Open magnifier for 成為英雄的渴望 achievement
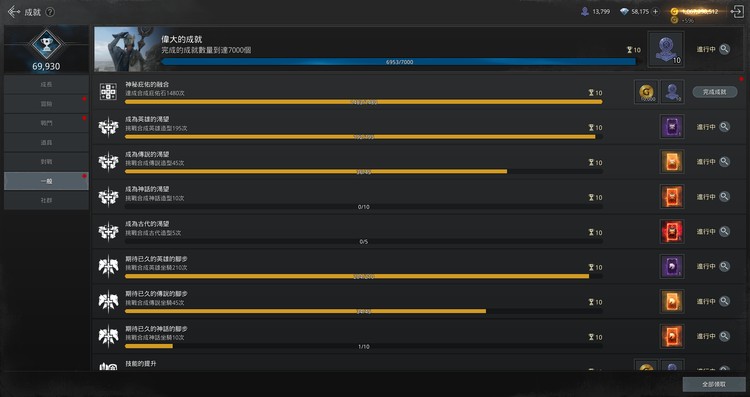Image resolution: width=750 pixels, height=397 pixels. pos(725,127)
